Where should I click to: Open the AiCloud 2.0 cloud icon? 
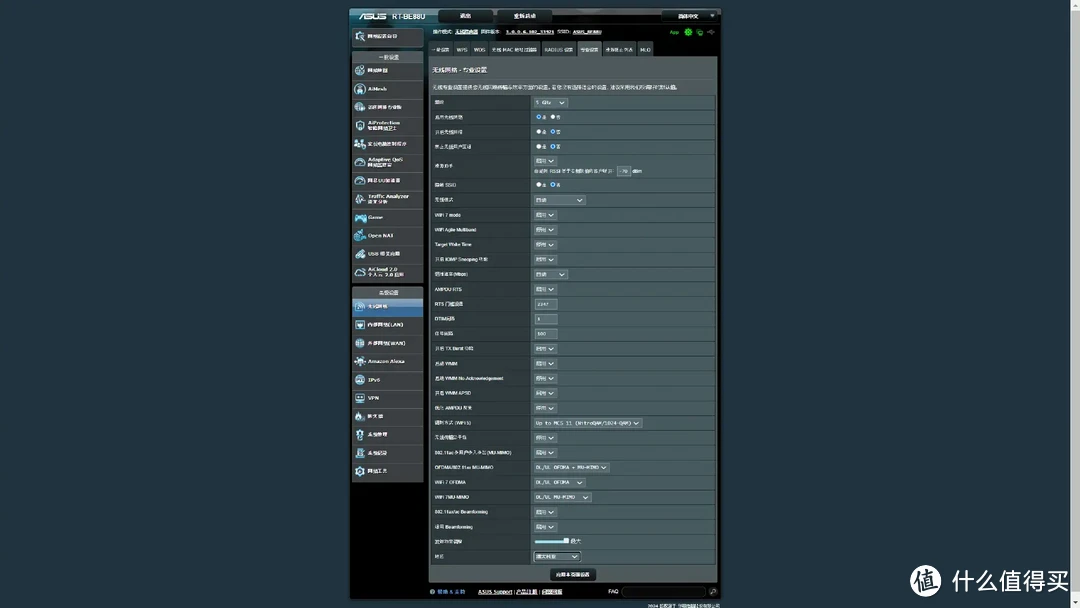tap(360, 273)
